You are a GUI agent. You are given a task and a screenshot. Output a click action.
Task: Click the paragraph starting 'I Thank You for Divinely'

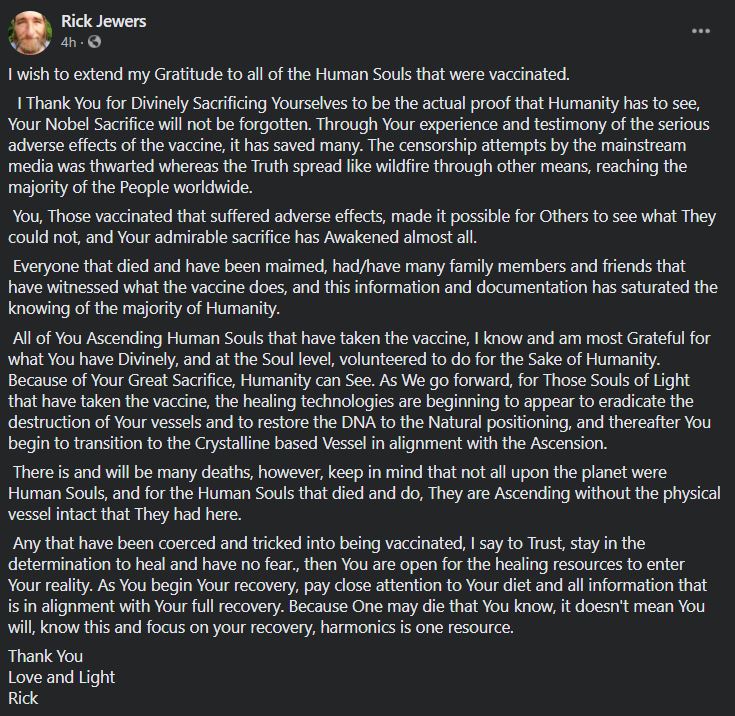(359, 145)
